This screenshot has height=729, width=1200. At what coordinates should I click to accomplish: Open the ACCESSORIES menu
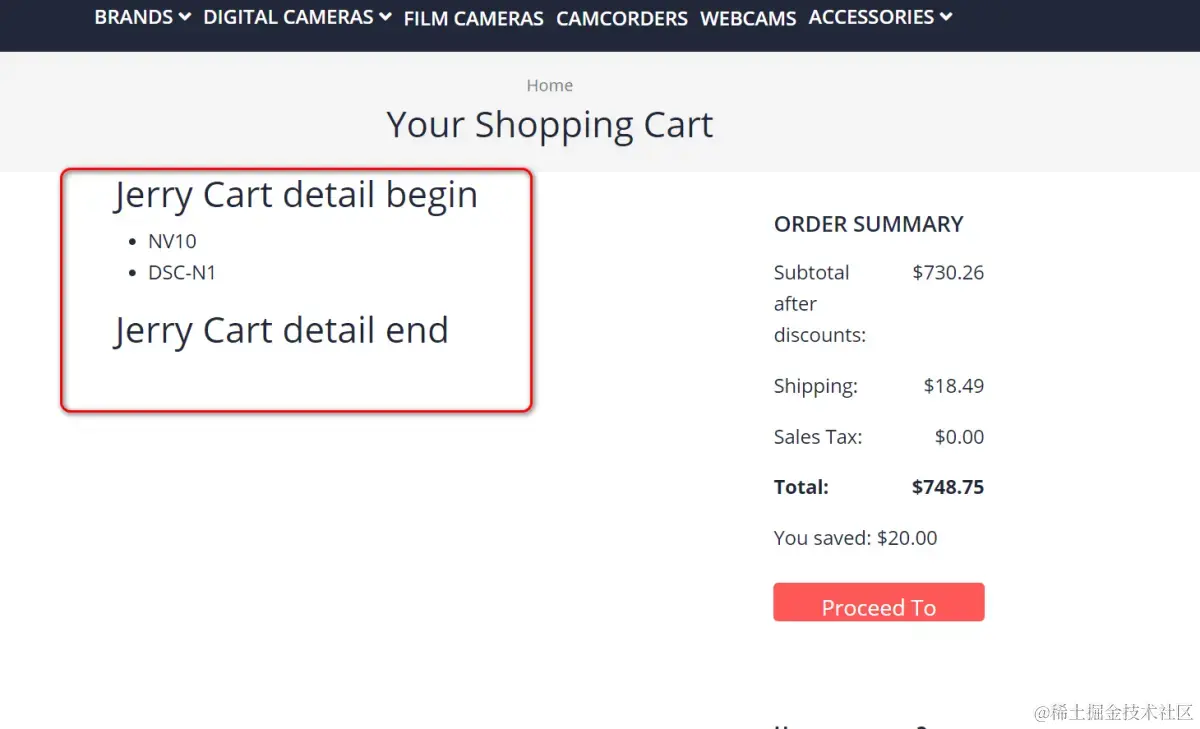880,17
